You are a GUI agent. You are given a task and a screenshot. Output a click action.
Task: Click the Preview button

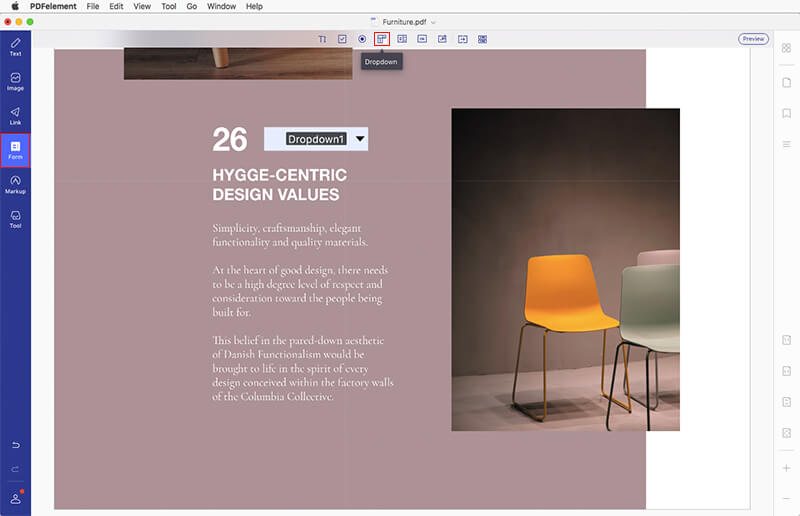coord(753,39)
